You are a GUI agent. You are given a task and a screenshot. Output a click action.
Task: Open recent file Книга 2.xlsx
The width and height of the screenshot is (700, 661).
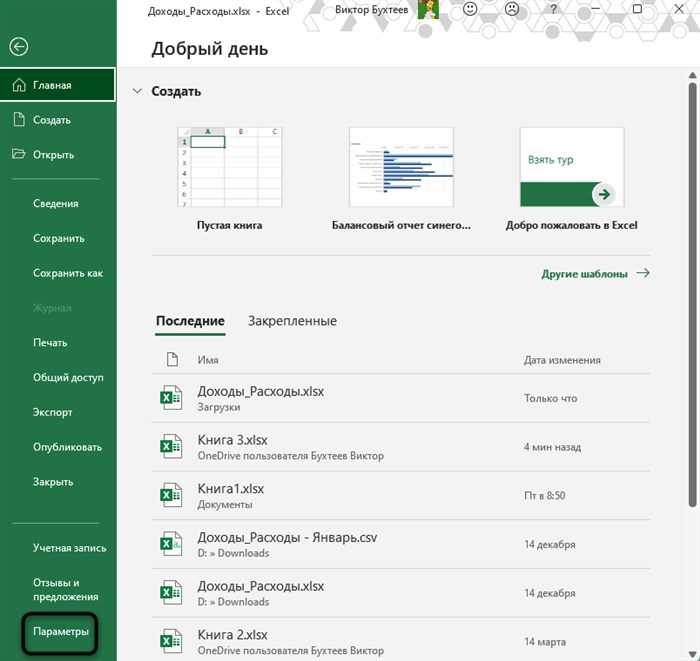[x=401, y=640]
